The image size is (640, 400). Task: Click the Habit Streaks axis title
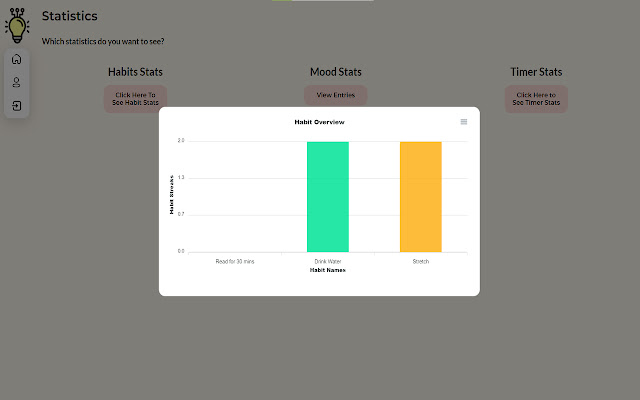coord(171,195)
